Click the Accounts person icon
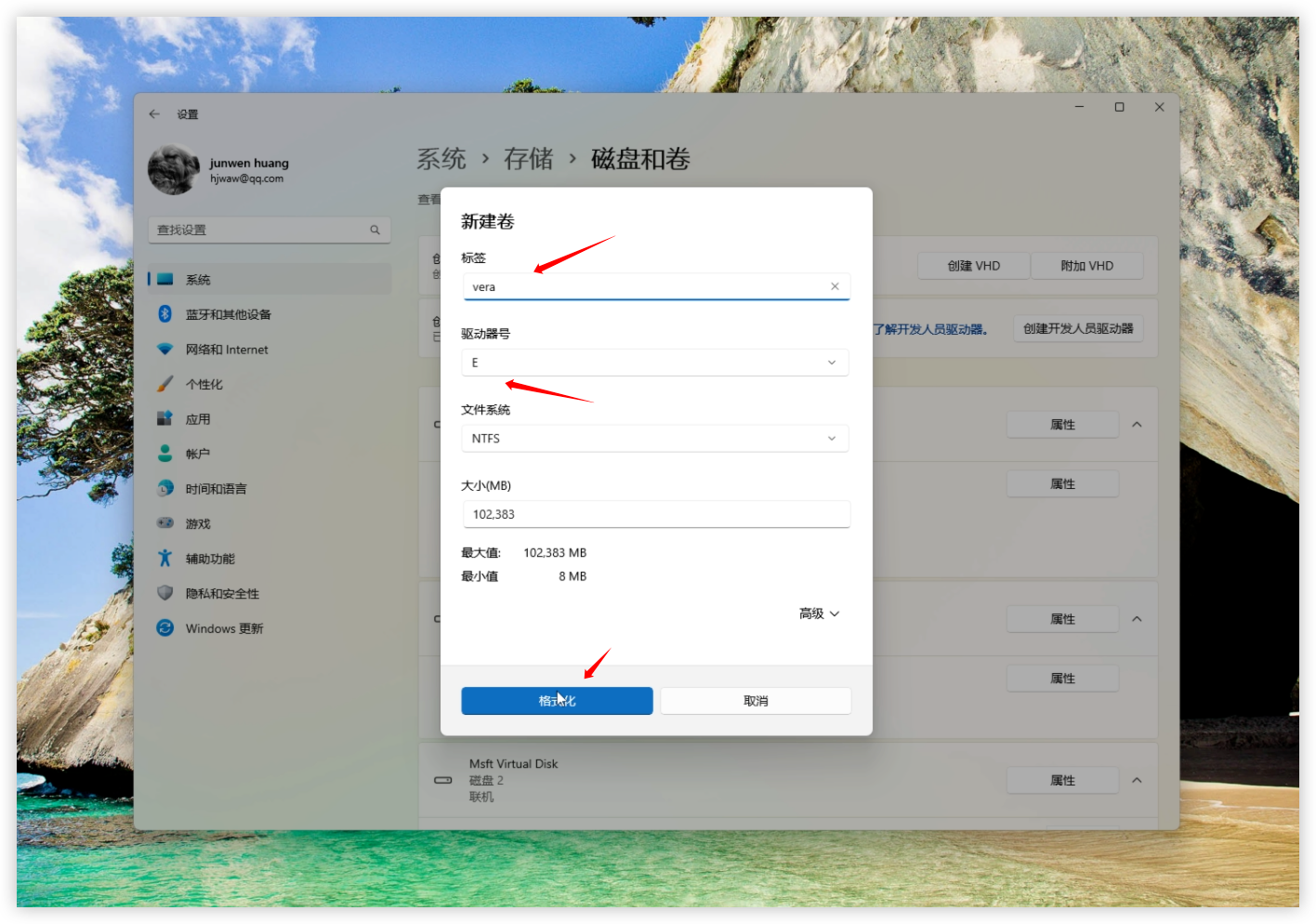This screenshot has width=1316, height=924. tap(165, 454)
